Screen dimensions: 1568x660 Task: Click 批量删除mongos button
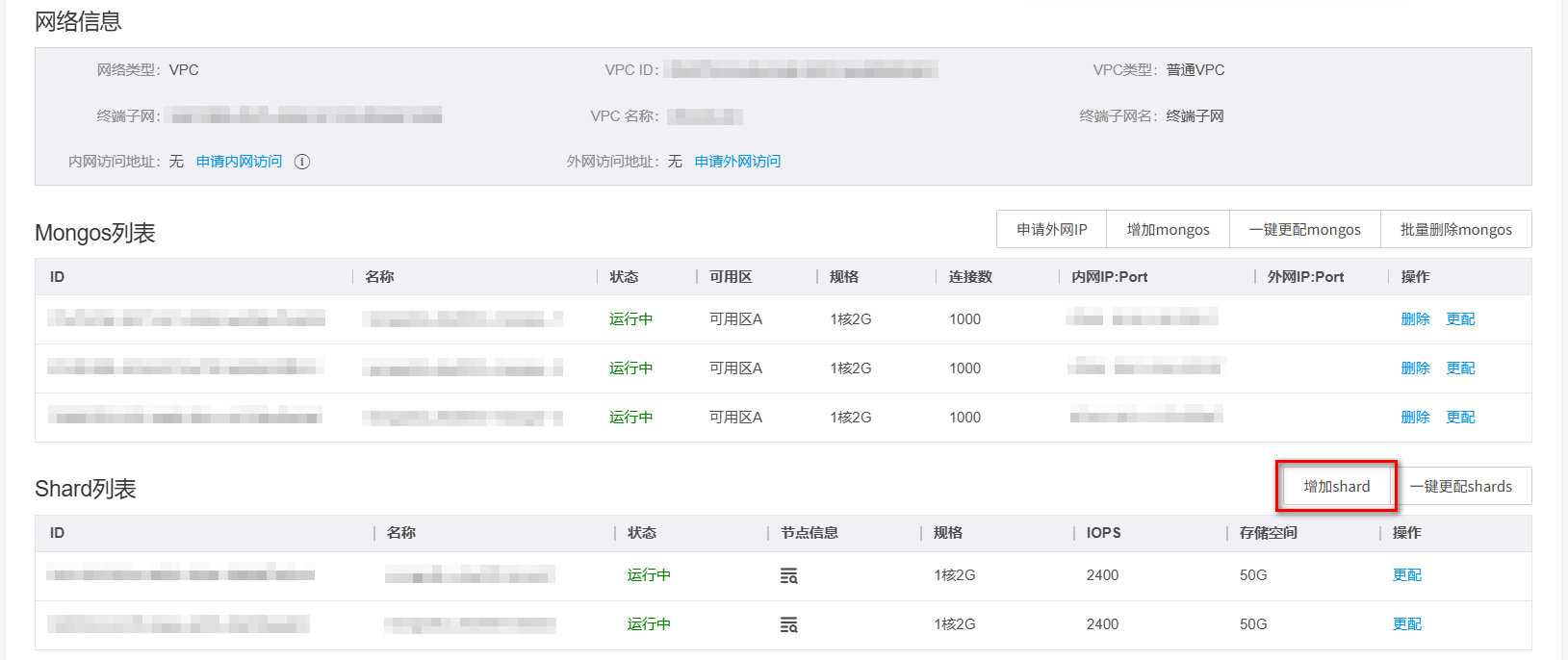[x=1455, y=230]
